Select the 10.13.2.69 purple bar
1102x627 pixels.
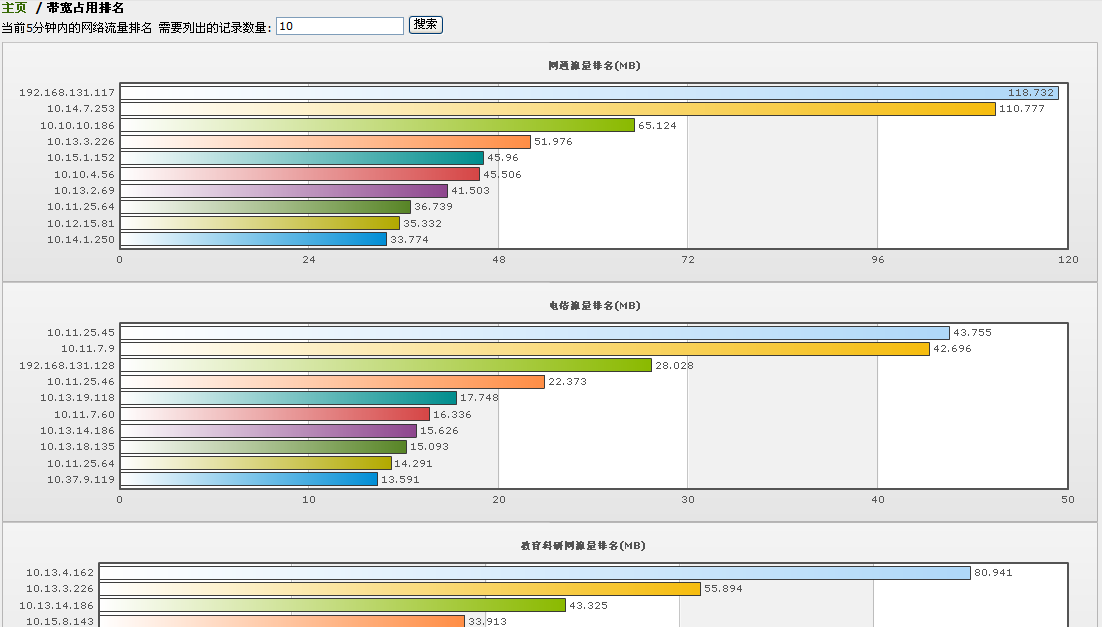tap(283, 191)
